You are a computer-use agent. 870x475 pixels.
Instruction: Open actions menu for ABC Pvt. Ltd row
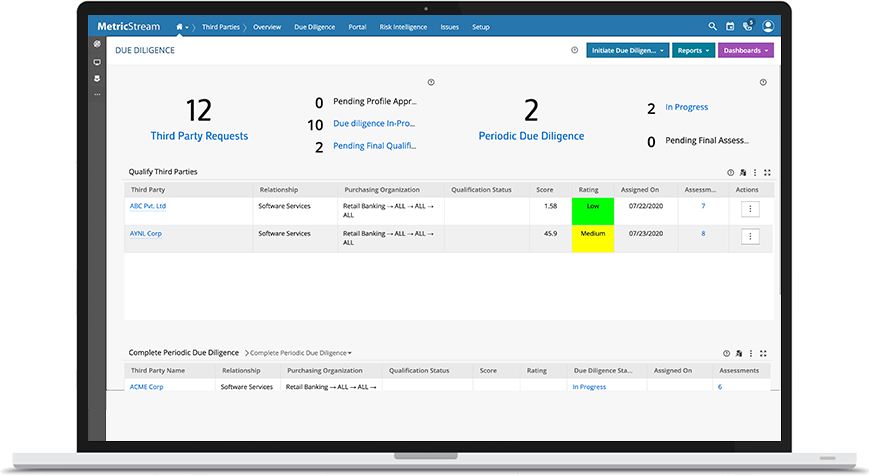point(750,209)
